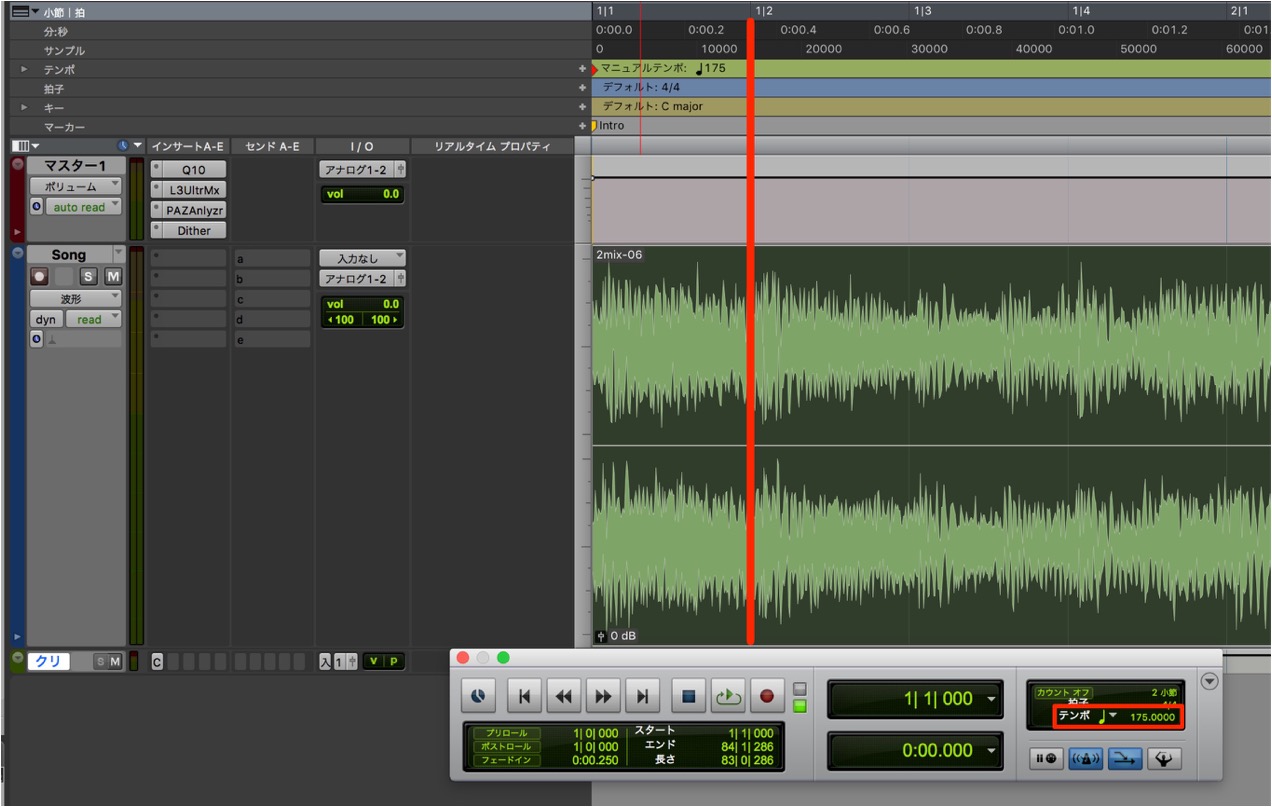Viewport: 1272px width, 807px height.
Task: Click the Return to Zero transport button
Action: [x=523, y=696]
